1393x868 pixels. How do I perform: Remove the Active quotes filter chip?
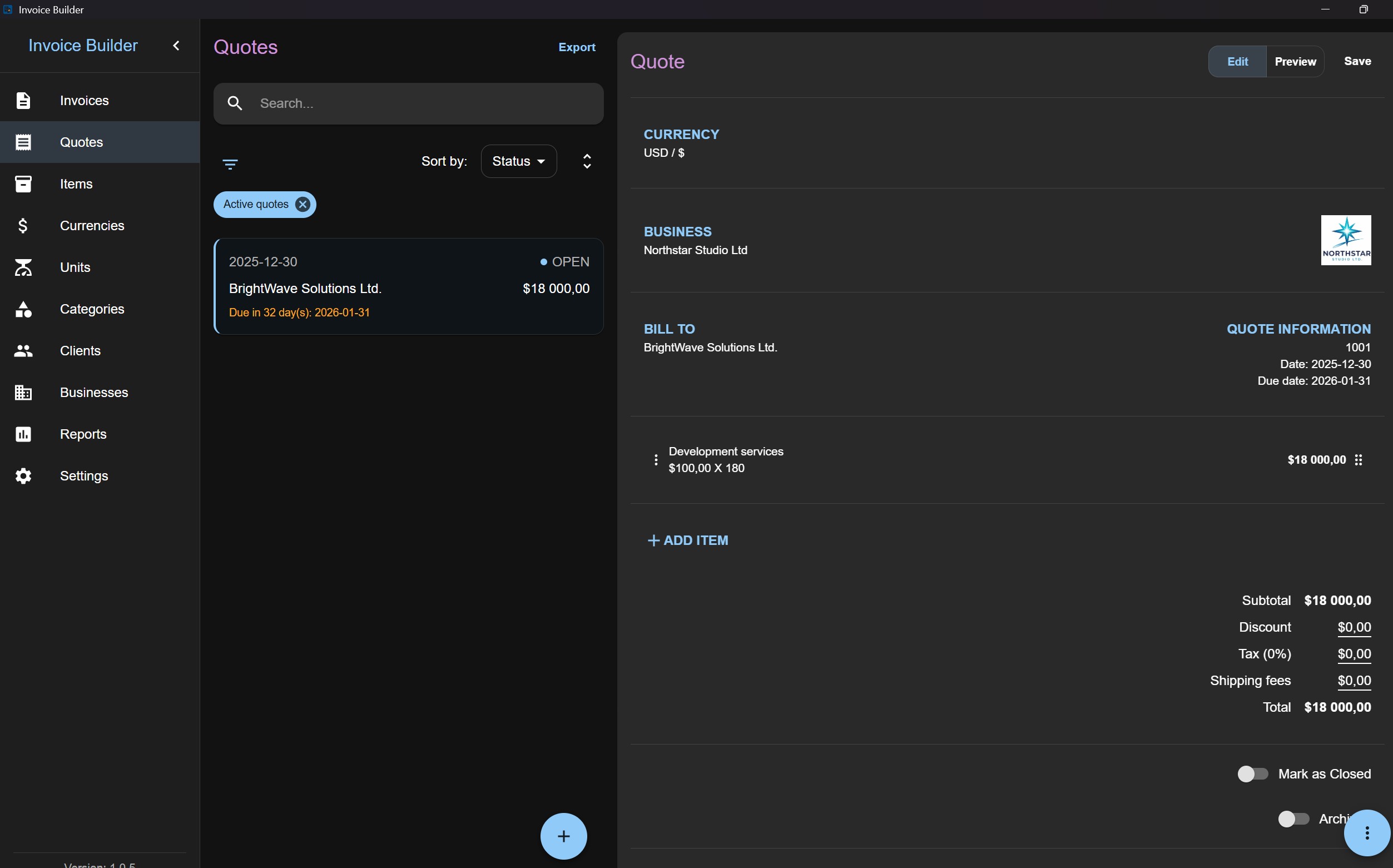(x=303, y=205)
